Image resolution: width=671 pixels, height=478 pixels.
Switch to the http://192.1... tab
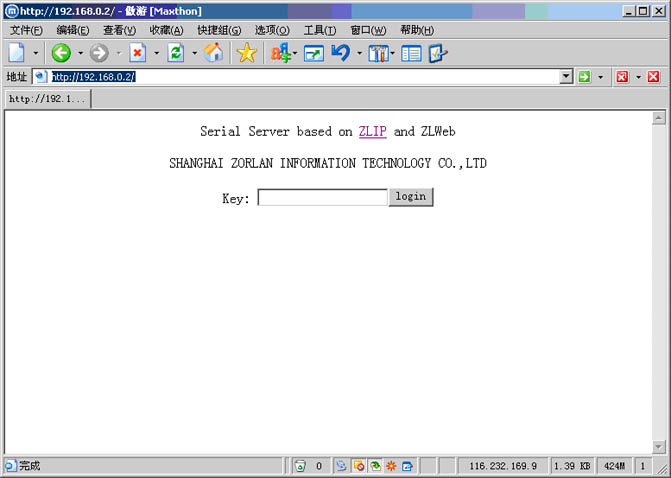click(47, 99)
